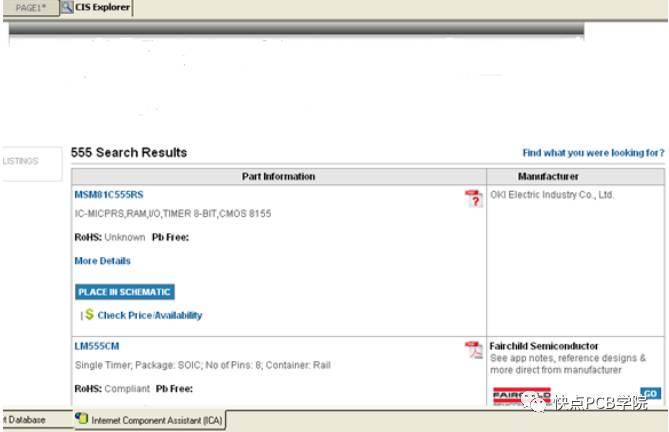Open the MSM81C555RS part link

109,194
